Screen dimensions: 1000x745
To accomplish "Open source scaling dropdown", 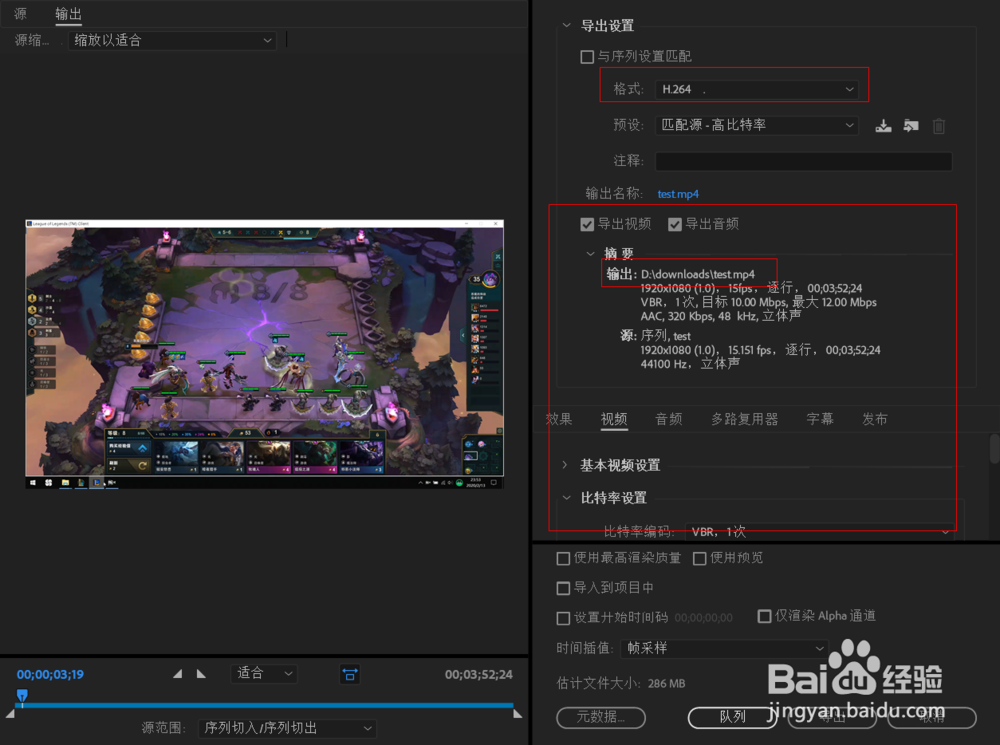I will (x=172, y=40).
